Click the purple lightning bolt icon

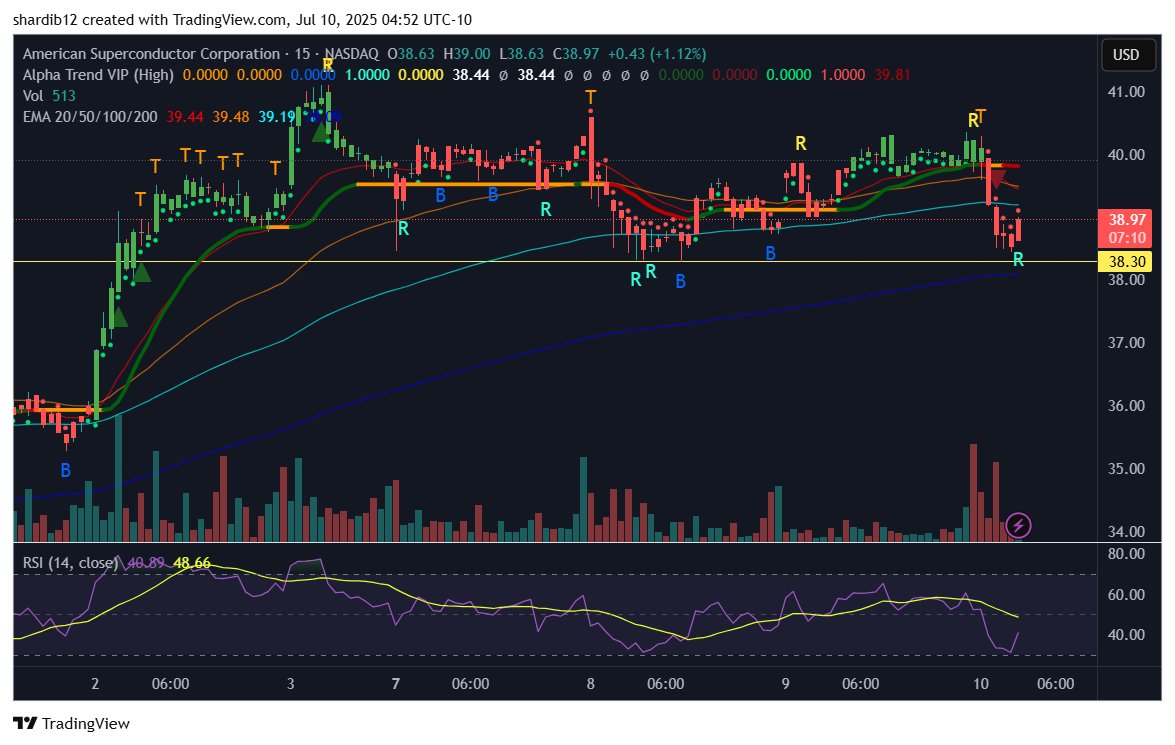click(x=1018, y=525)
